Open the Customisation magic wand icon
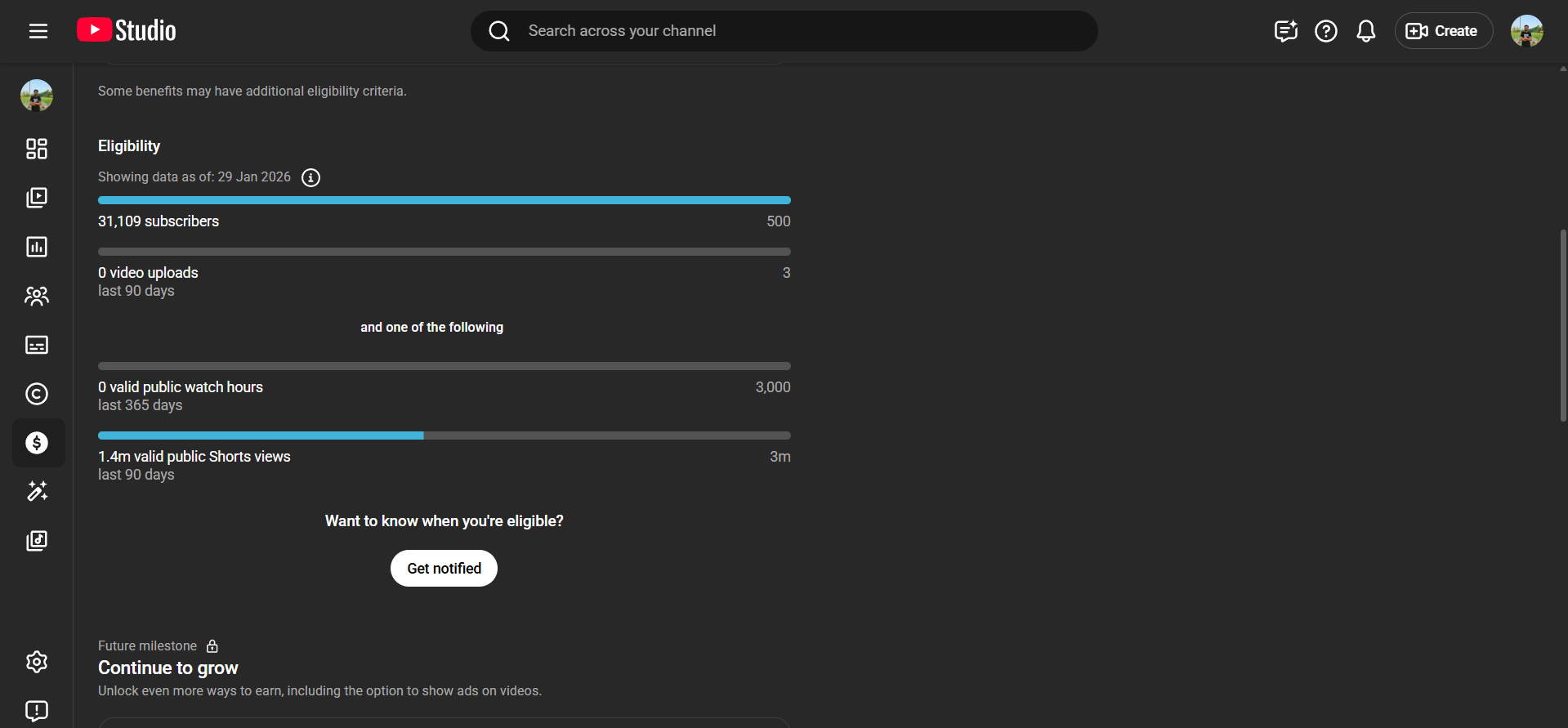This screenshot has width=1568, height=728. [37, 491]
